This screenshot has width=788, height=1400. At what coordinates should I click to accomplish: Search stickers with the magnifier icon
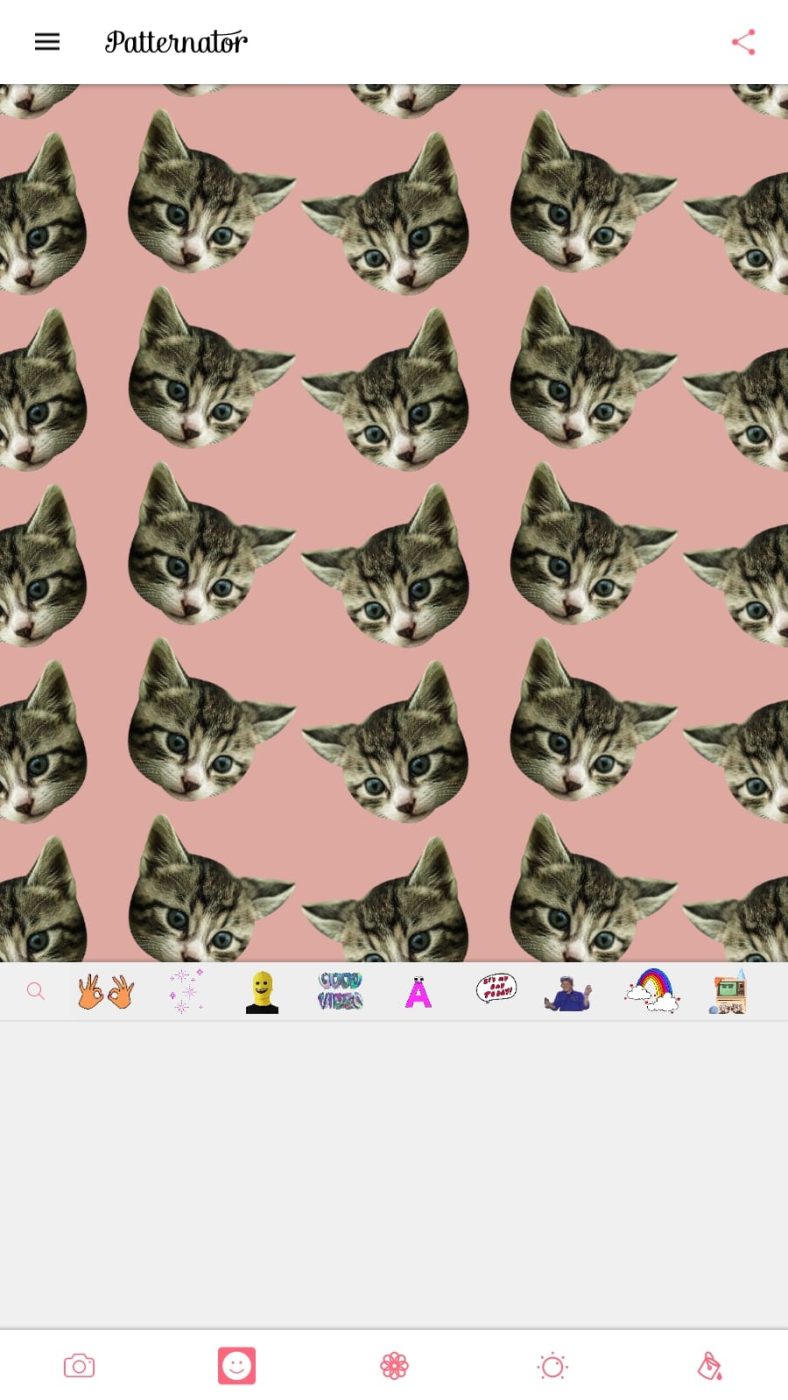click(x=36, y=992)
